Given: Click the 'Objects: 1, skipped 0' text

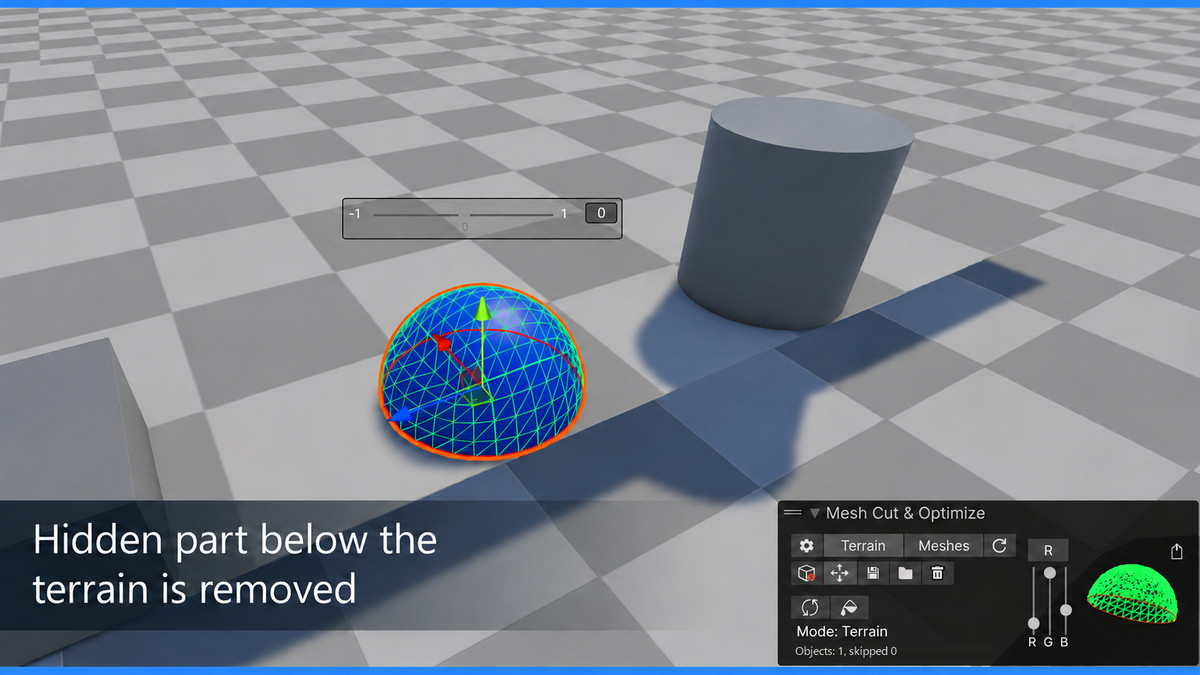Looking at the screenshot, I should pos(845,651).
